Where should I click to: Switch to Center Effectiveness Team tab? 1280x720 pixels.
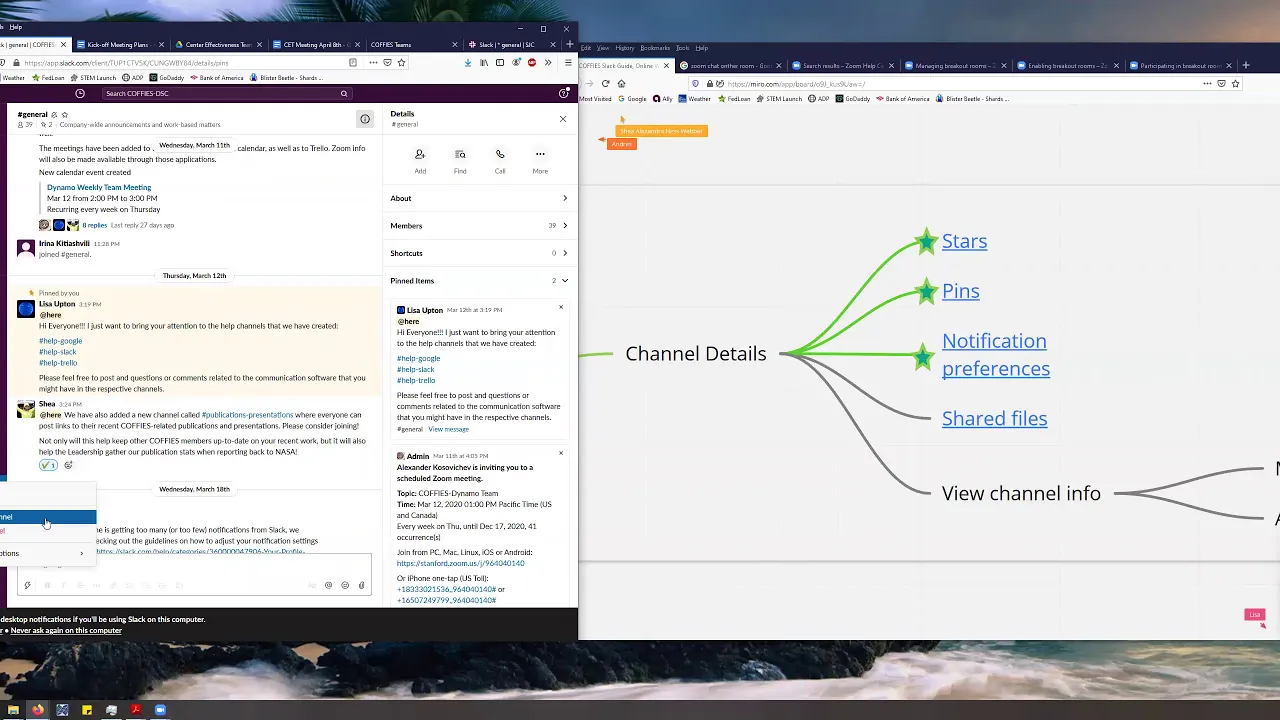pyautogui.click(x=217, y=45)
